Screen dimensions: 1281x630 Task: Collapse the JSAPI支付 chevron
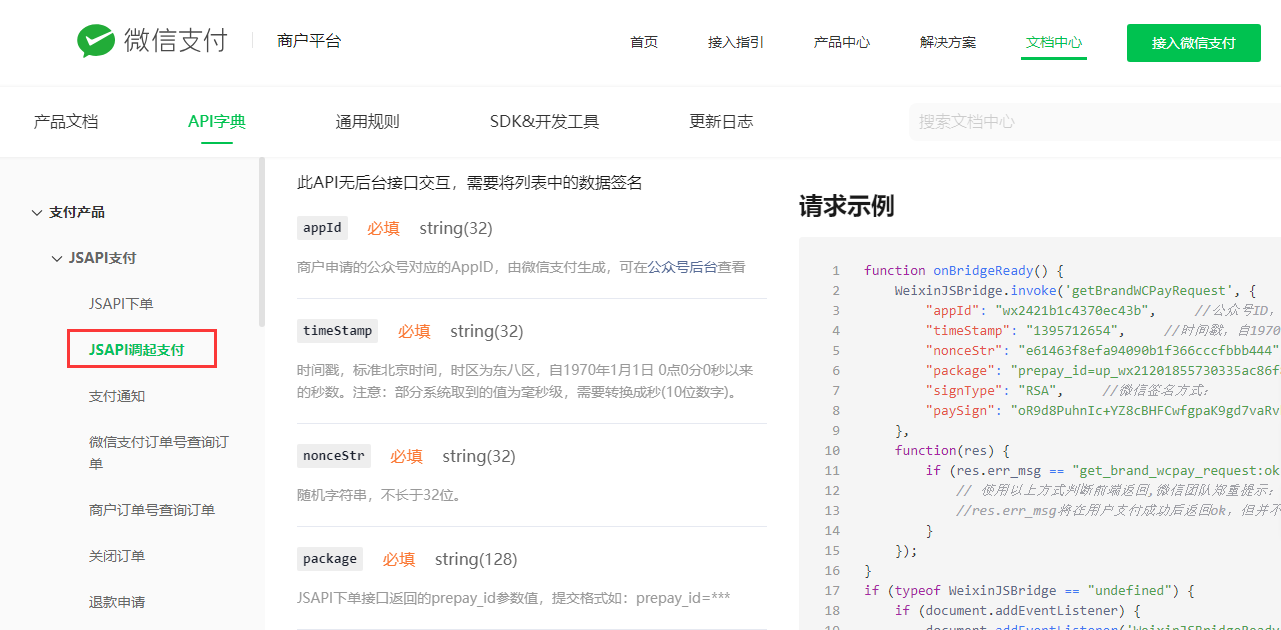pyautogui.click(x=57, y=258)
